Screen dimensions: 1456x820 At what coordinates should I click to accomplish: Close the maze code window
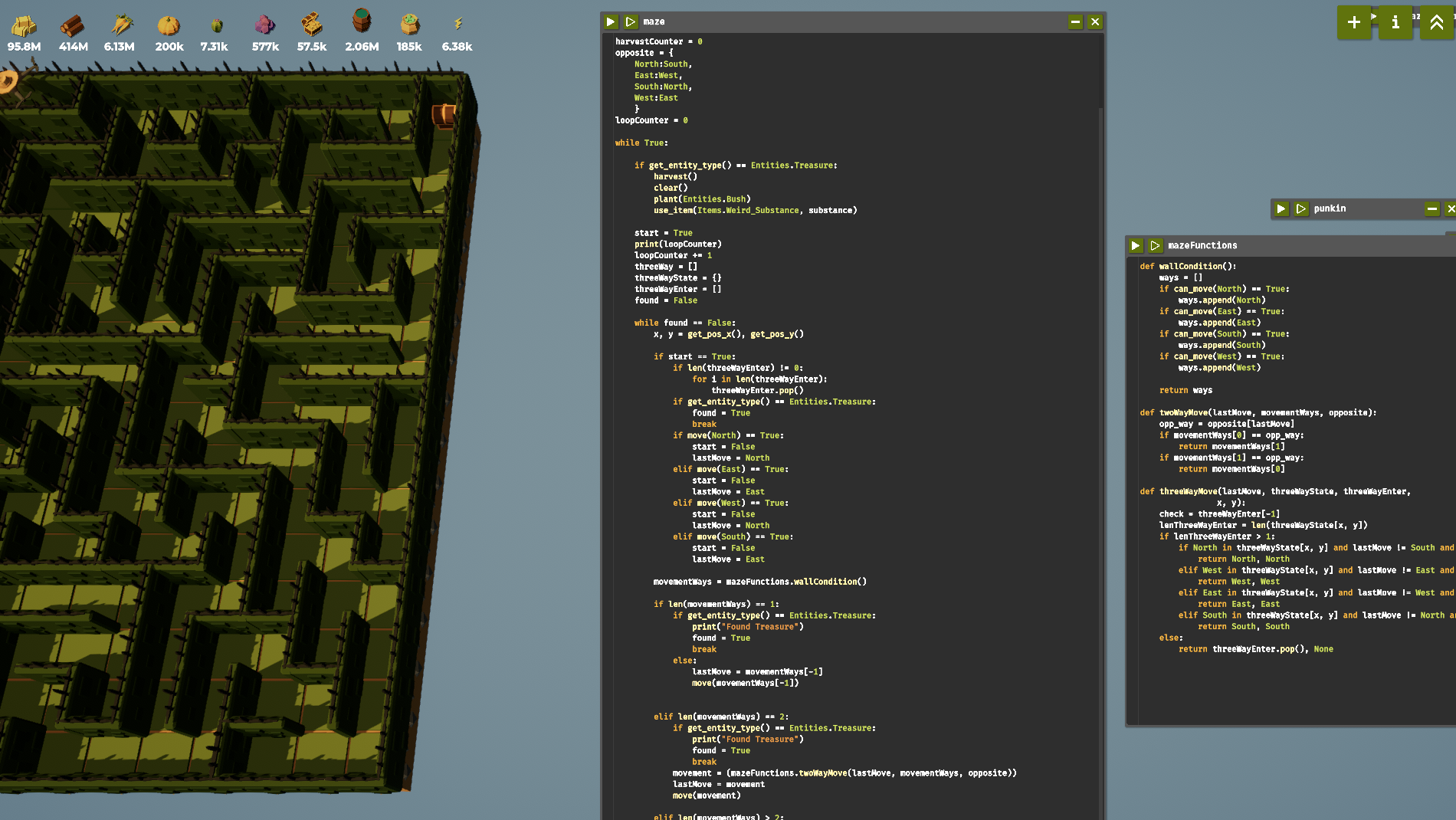[x=1095, y=21]
